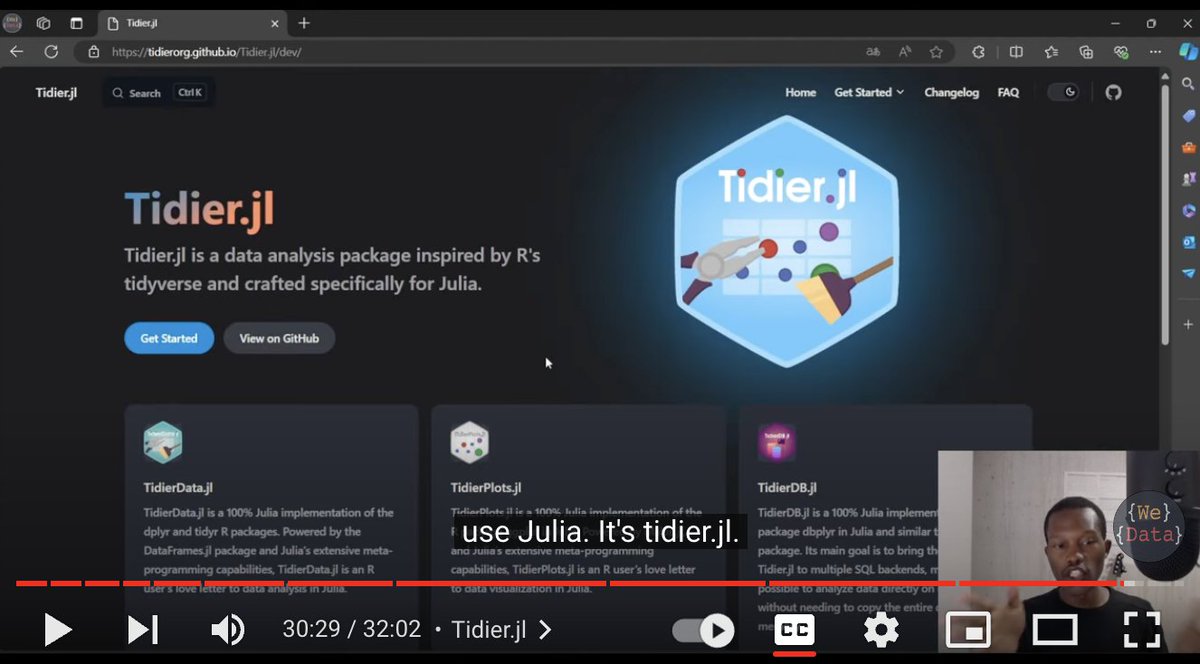Select the Tidier.jl browser tab
This screenshot has width=1200, height=664.
192,23
